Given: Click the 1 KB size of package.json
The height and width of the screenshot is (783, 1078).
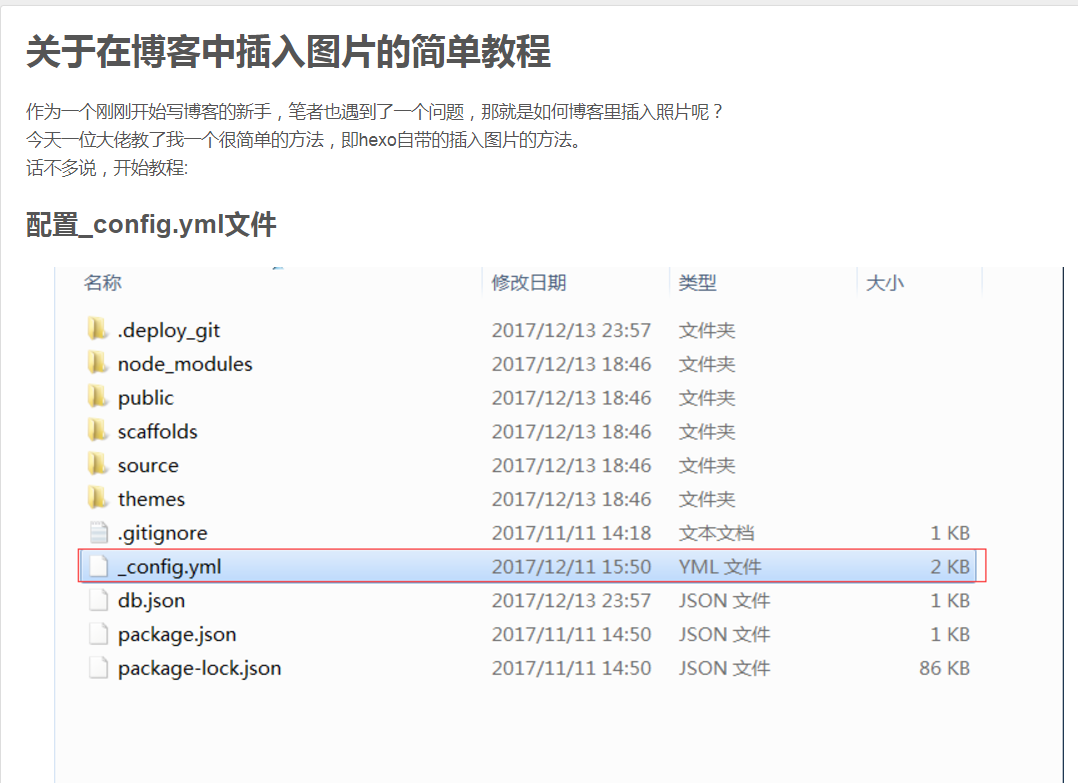Looking at the screenshot, I should (949, 634).
